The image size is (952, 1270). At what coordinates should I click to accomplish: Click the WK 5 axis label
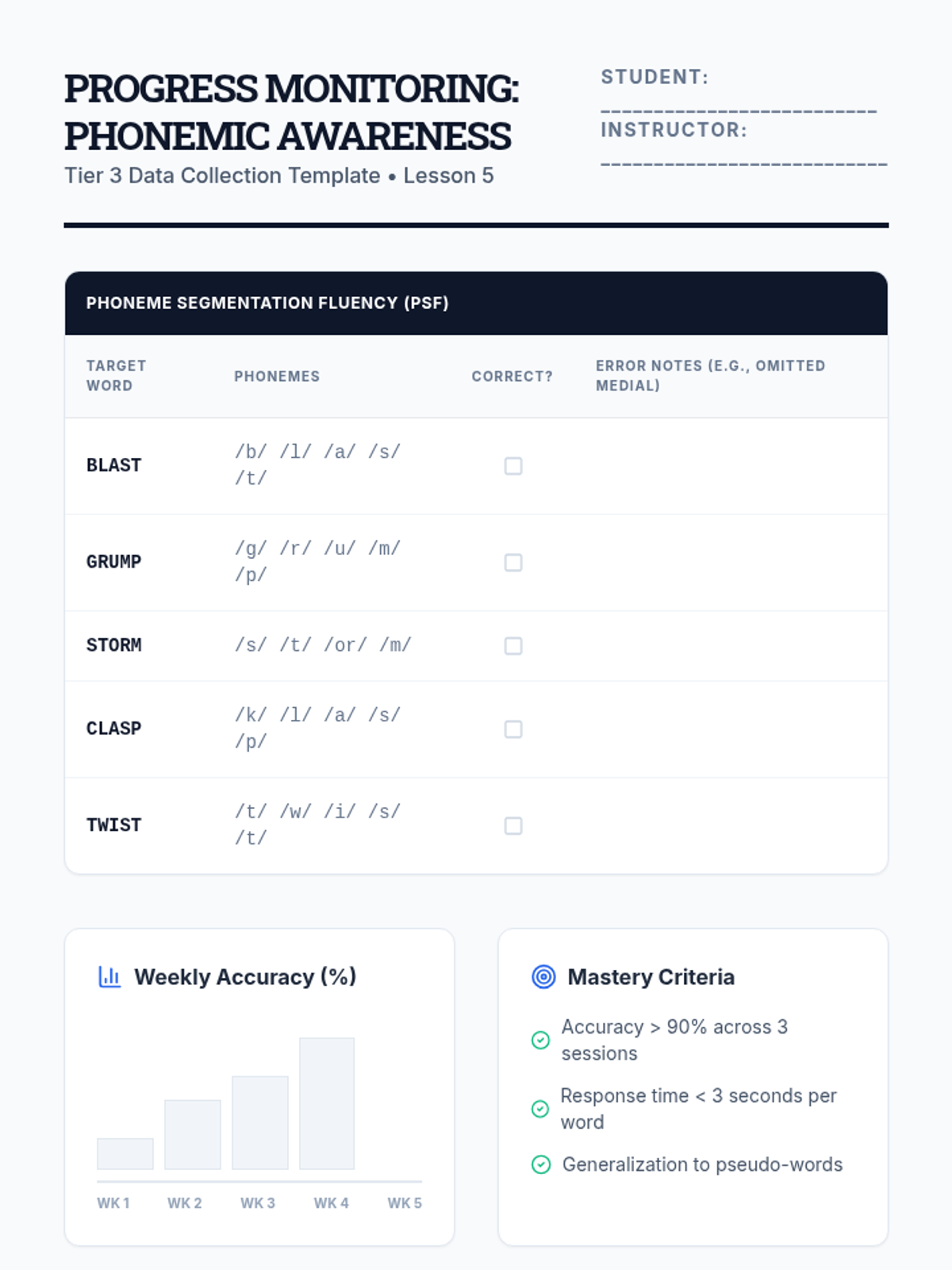pyautogui.click(x=405, y=1203)
